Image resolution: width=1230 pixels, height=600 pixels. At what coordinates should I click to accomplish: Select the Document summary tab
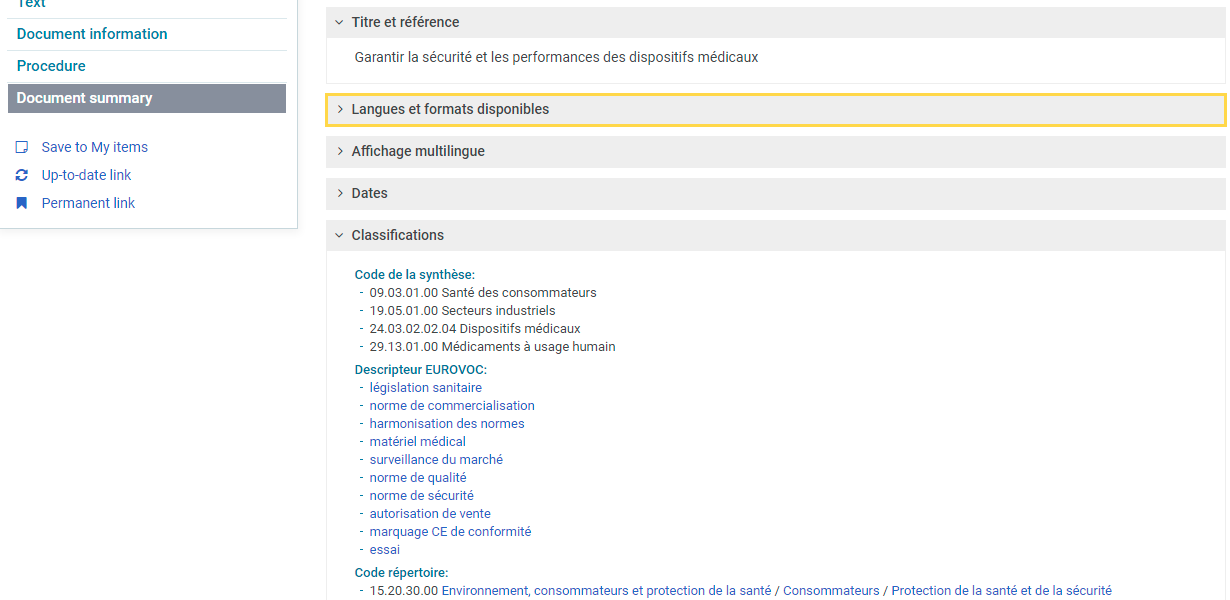pos(85,98)
